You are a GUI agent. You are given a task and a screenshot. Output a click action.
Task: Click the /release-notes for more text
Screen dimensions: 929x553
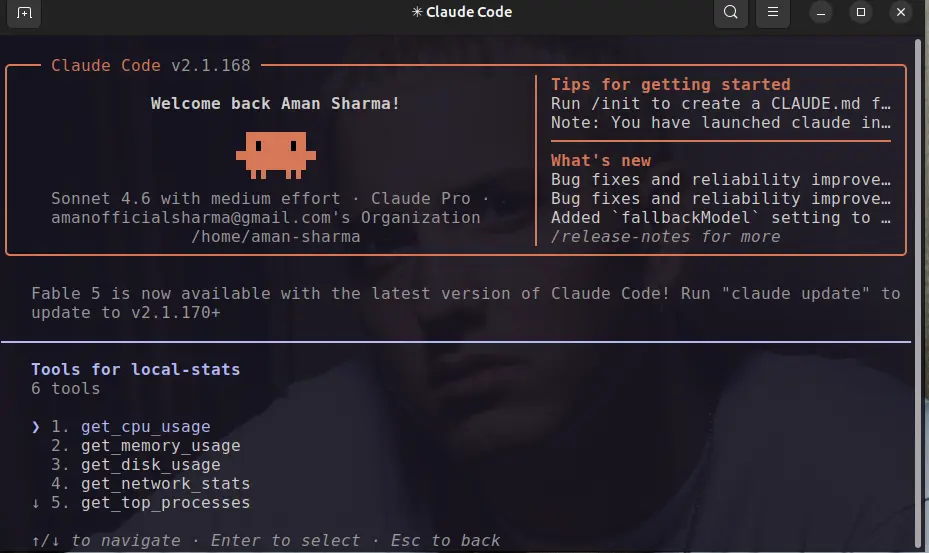[x=665, y=236]
